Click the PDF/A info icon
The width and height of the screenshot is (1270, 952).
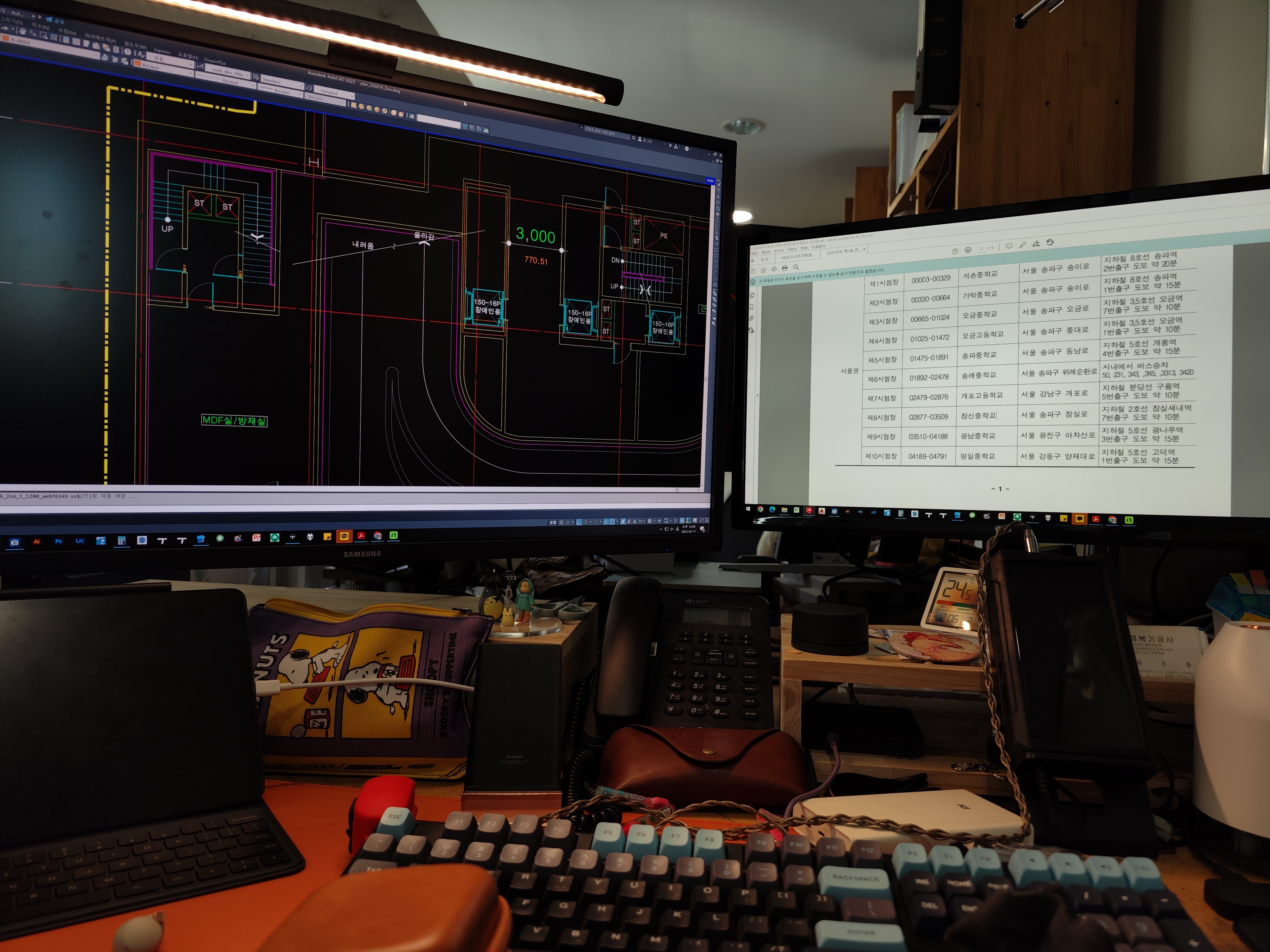click(x=753, y=282)
